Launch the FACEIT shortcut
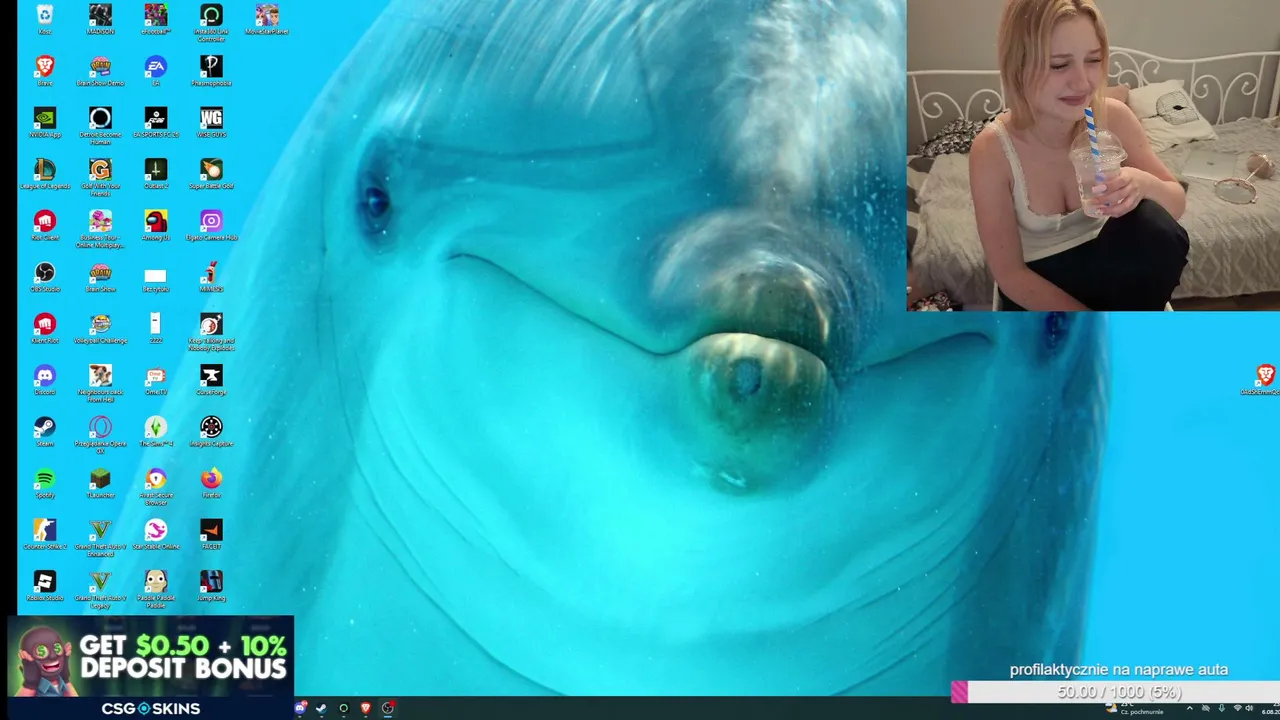The height and width of the screenshot is (720, 1280). coord(211,534)
